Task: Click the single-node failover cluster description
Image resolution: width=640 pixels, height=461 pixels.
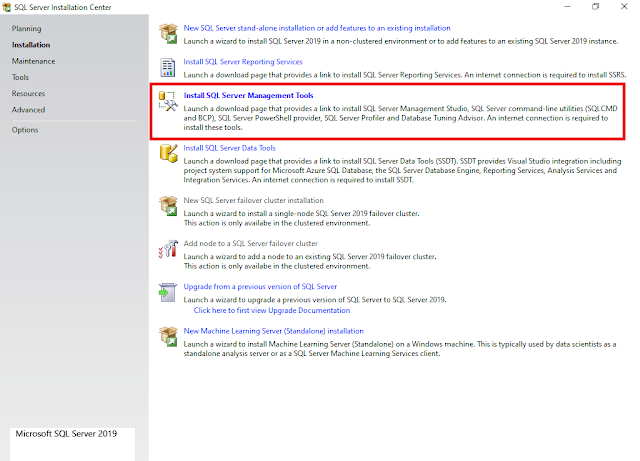Action: point(301,218)
